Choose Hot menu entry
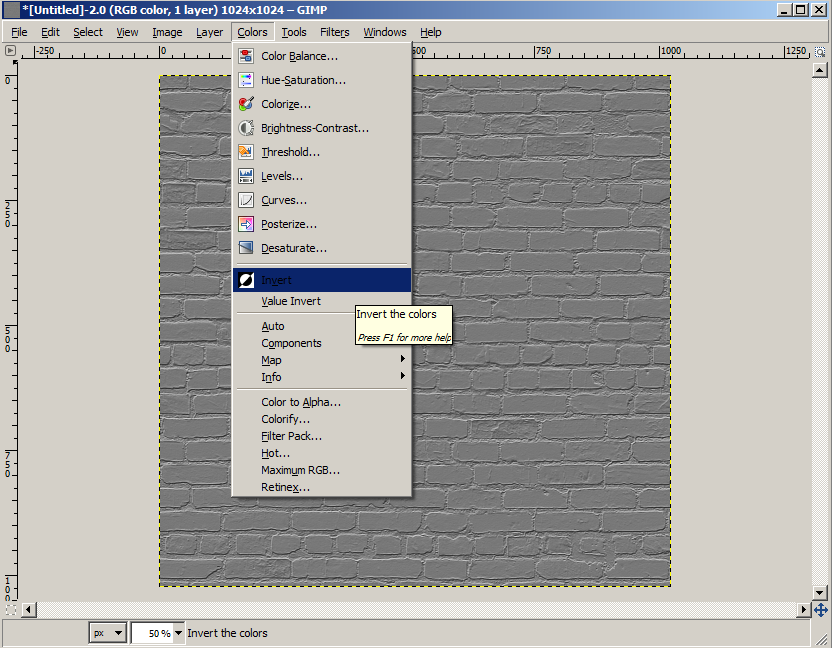This screenshot has height=648, width=832. (x=322, y=453)
